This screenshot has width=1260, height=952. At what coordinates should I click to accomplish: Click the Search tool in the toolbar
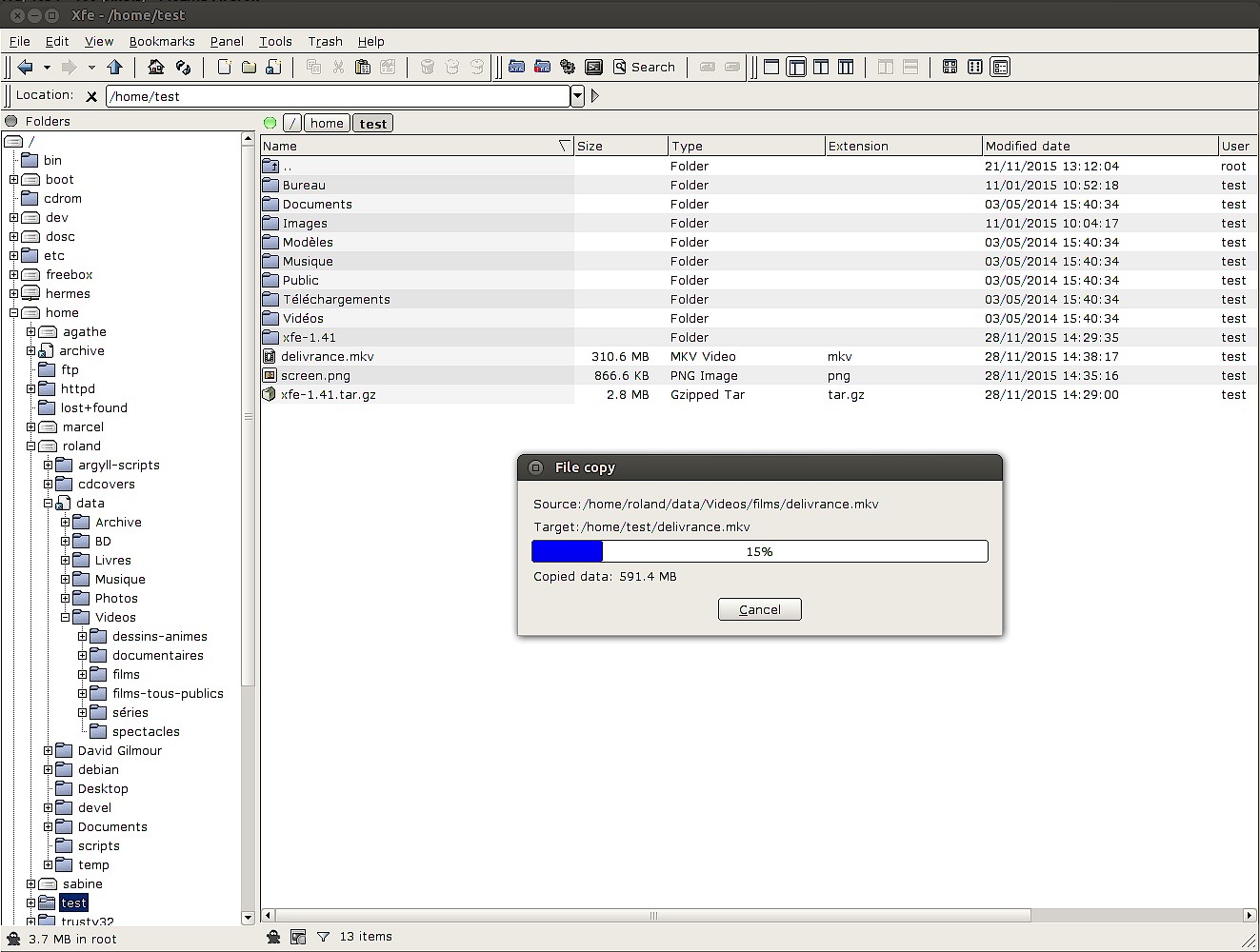tap(645, 67)
